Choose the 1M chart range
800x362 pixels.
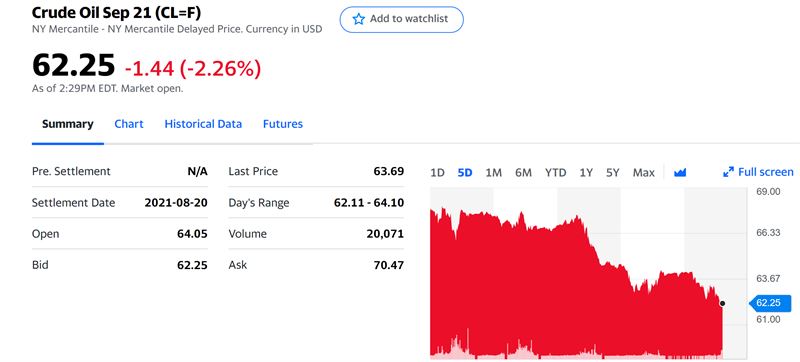(x=493, y=173)
